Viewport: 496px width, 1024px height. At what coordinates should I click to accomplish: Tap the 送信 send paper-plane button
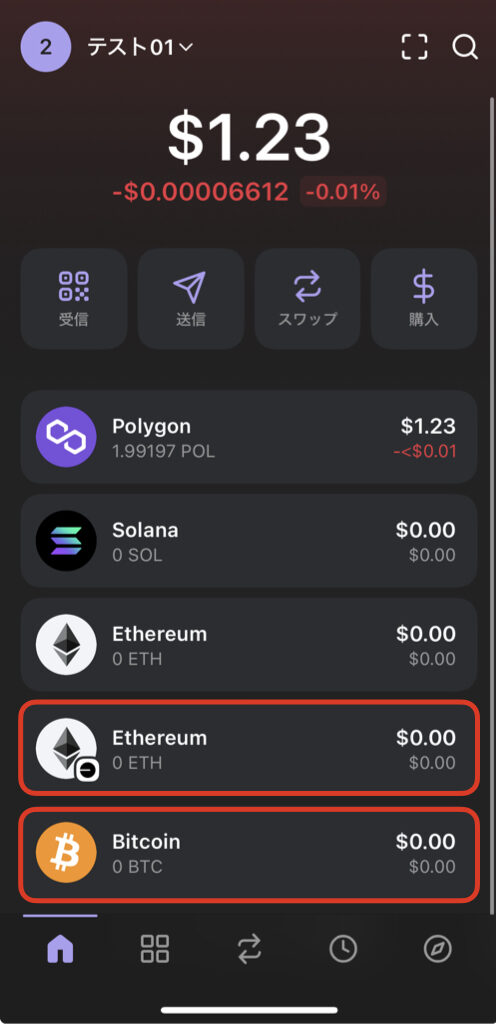point(191,298)
